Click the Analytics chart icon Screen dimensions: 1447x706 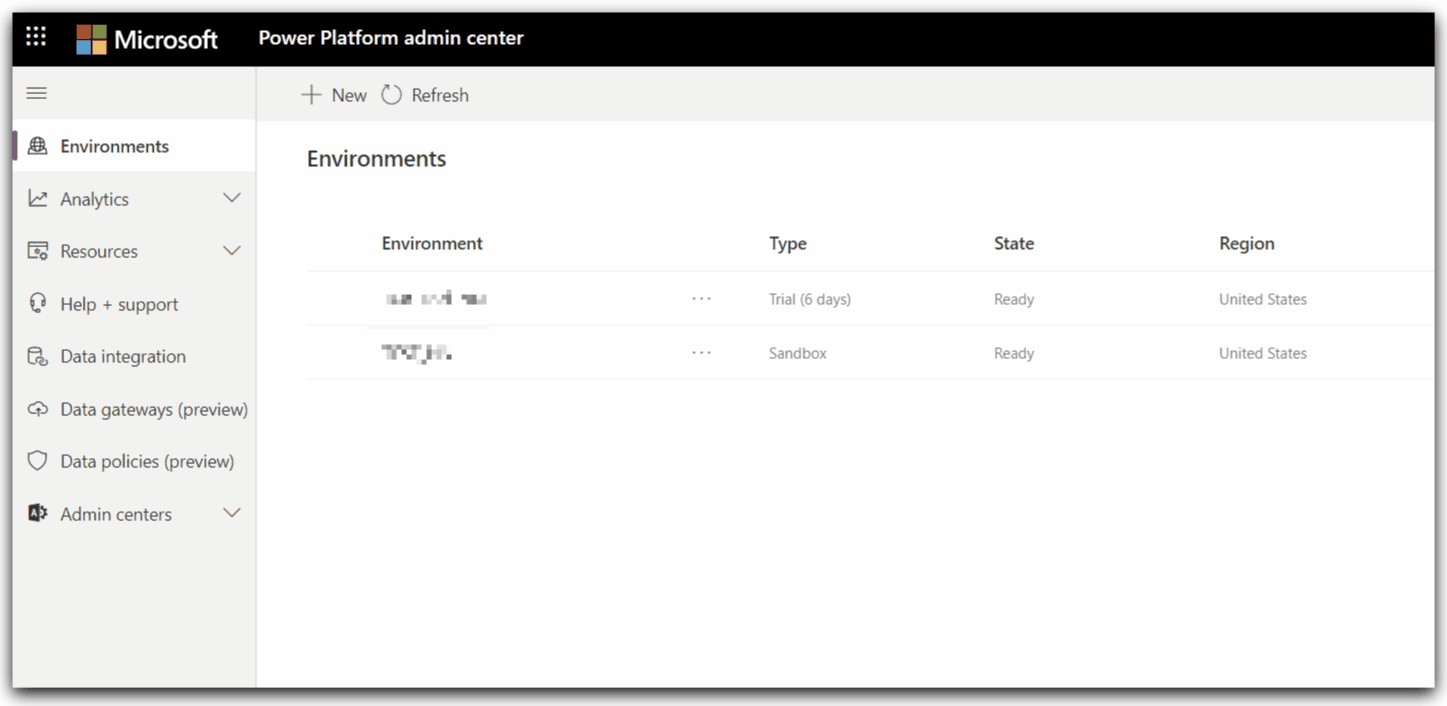(x=38, y=199)
